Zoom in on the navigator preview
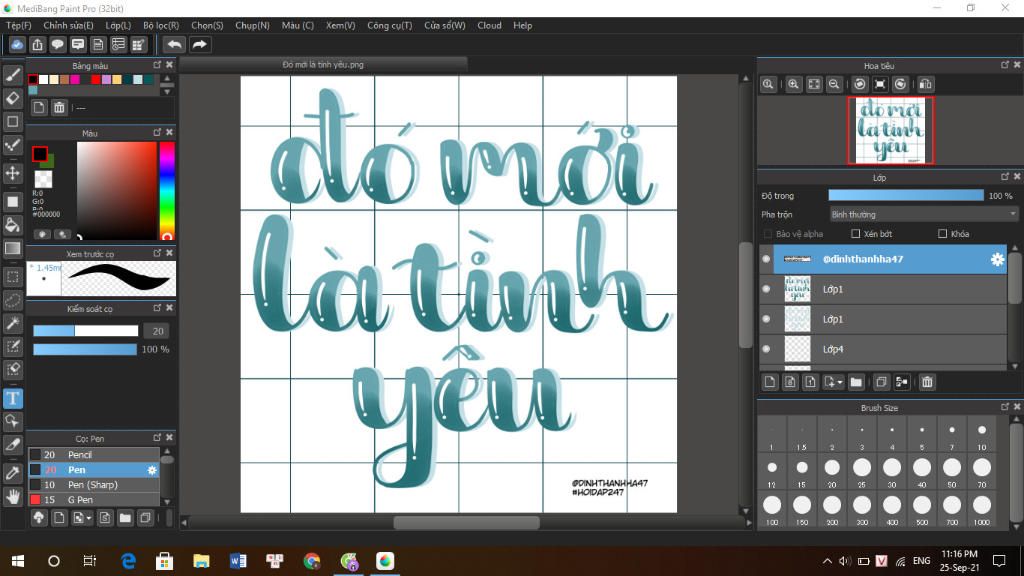This screenshot has width=1024, height=576. click(793, 84)
